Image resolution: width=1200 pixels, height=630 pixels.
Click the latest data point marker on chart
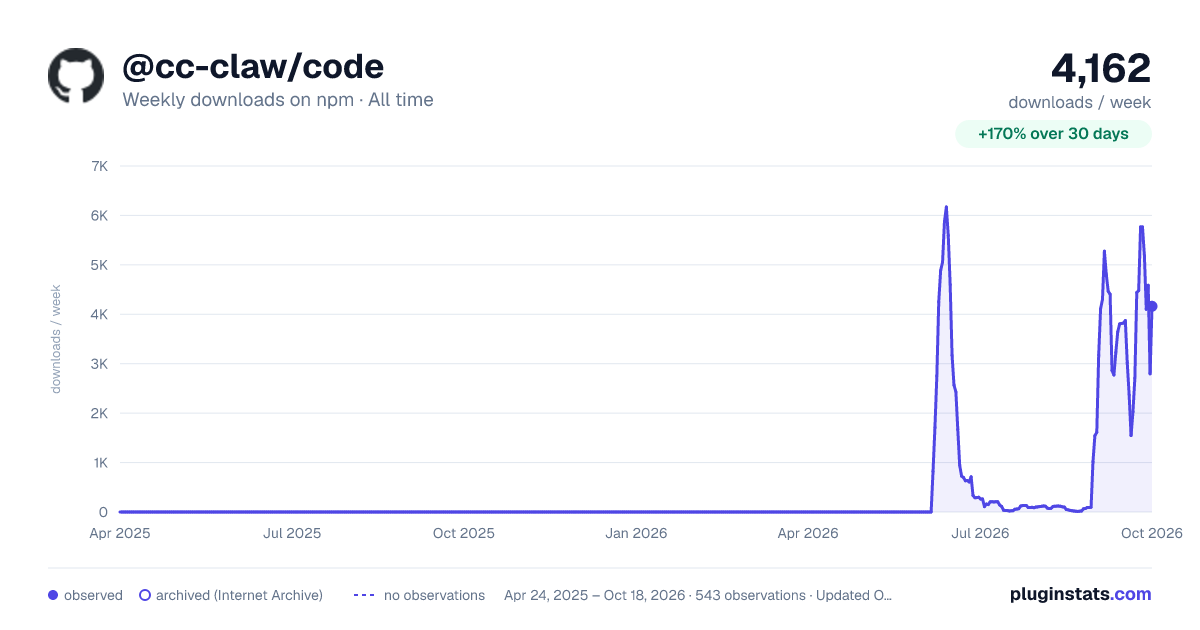point(1152,306)
